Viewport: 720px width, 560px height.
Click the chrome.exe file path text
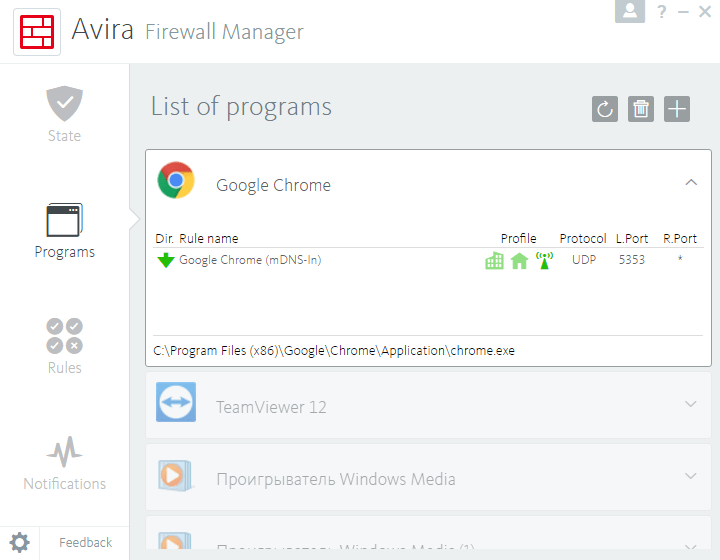[334, 351]
